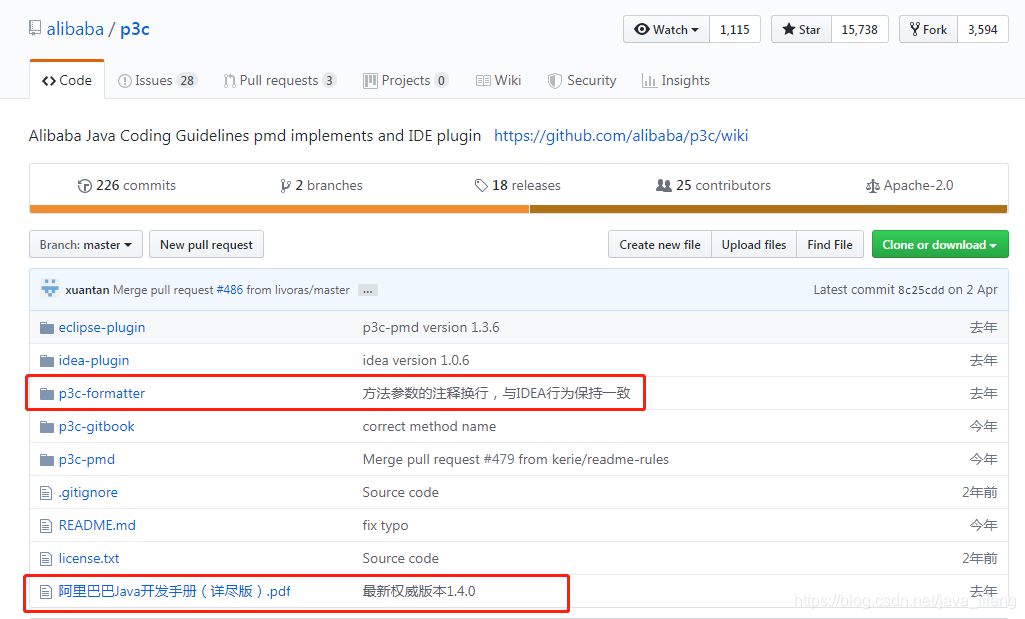Screen dimensions: 1025x619
Task: Star the p3c repository
Action: click(801, 30)
